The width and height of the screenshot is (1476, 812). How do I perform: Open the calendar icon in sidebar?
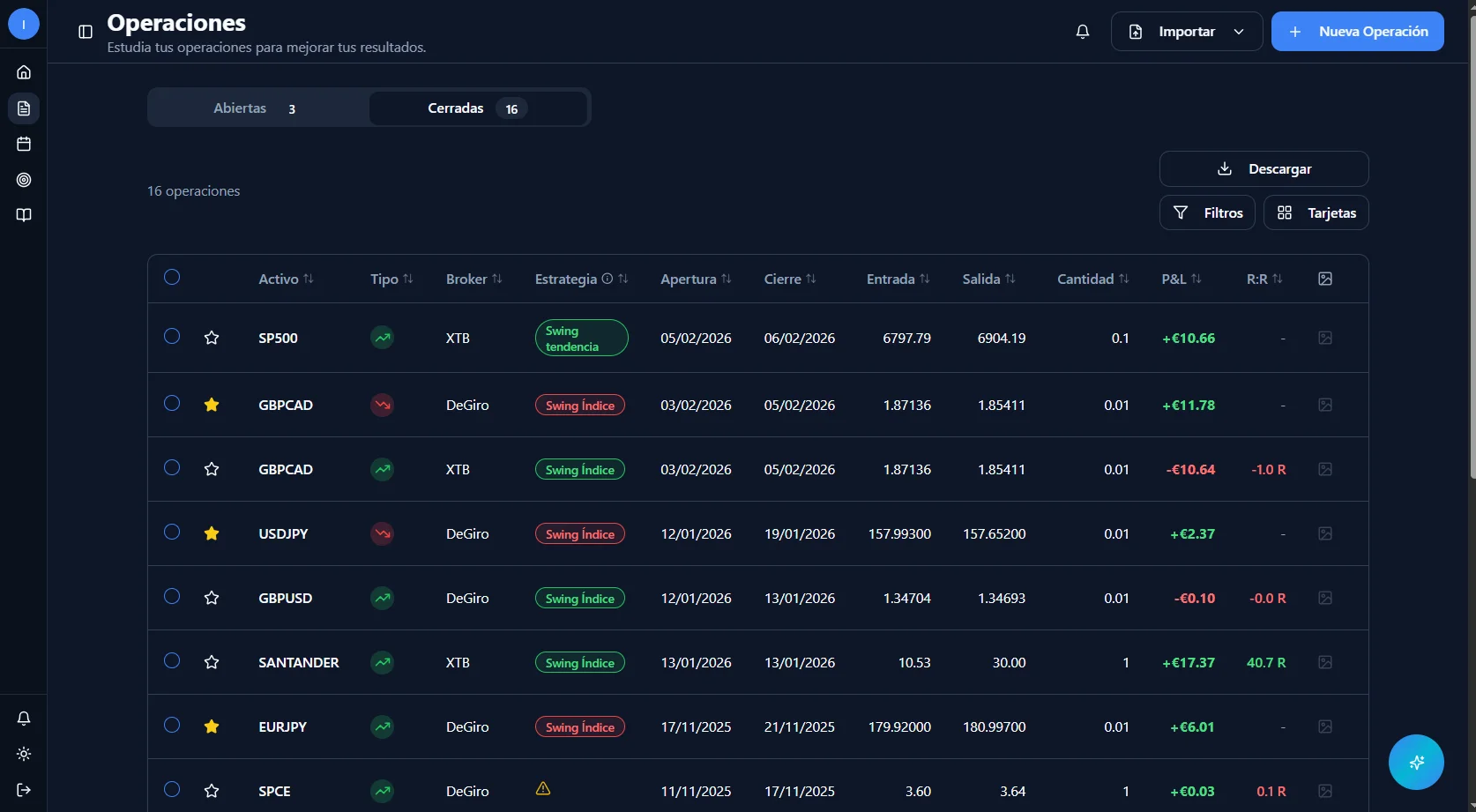[24, 144]
